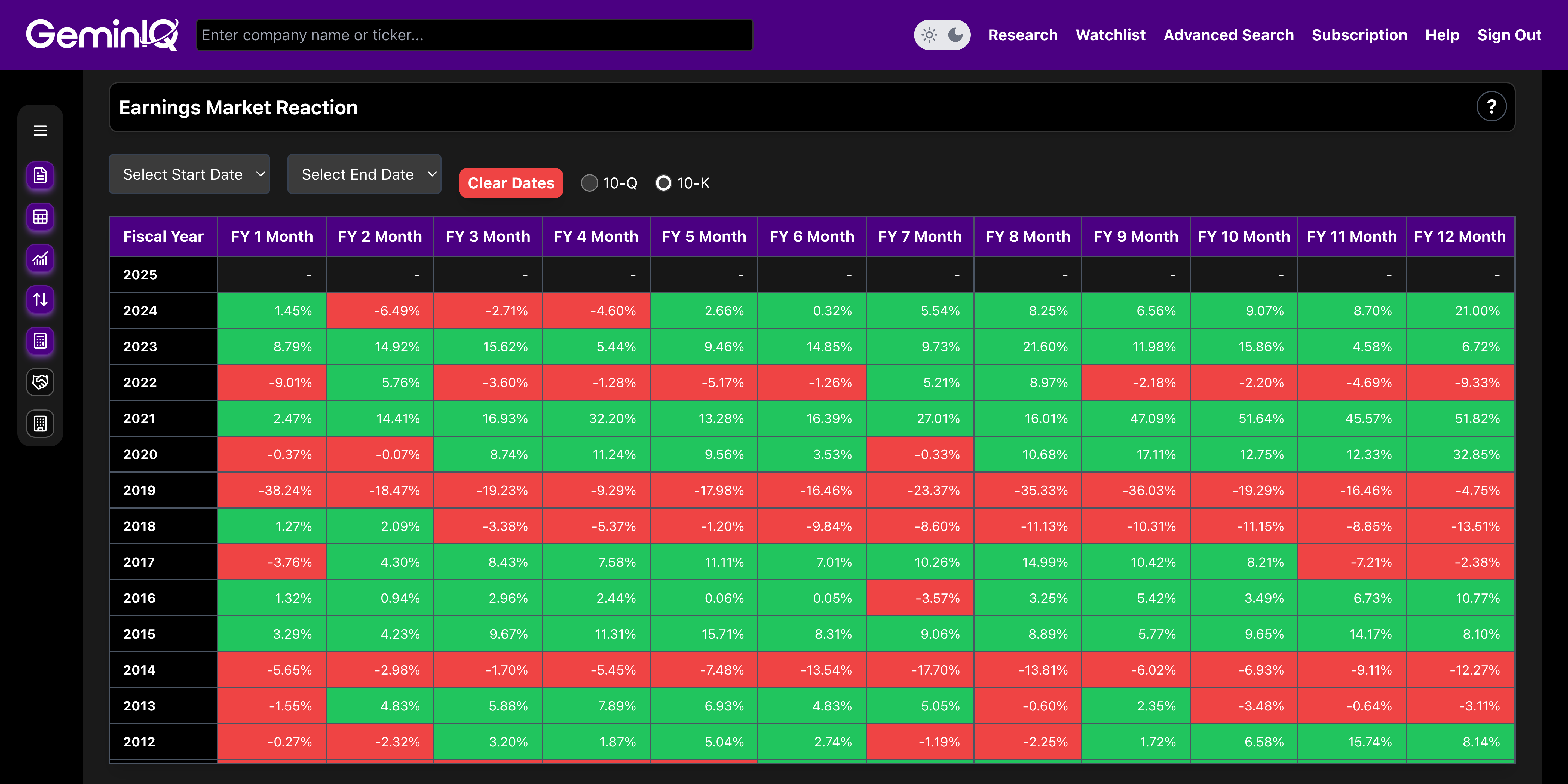Open the table grid sidebar icon
Image resolution: width=1568 pixels, height=784 pixels.
[40, 217]
